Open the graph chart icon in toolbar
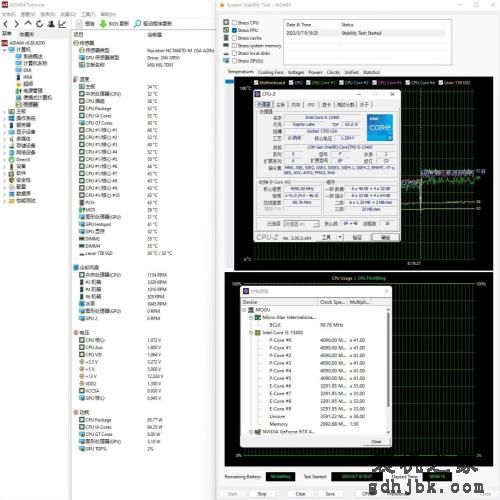This screenshot has width=500, height=500. [x=62, y=24]
